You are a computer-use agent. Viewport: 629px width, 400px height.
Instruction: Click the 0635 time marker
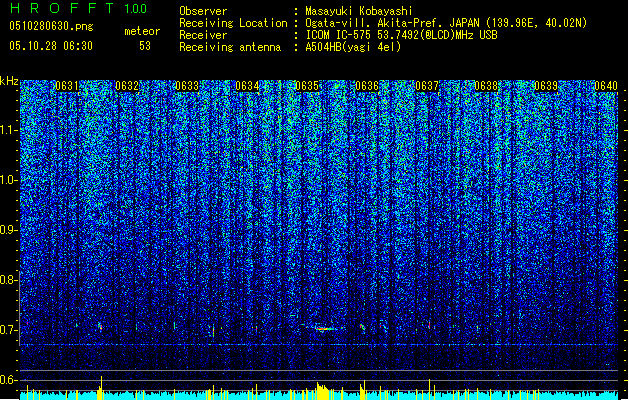click(307, 86)
